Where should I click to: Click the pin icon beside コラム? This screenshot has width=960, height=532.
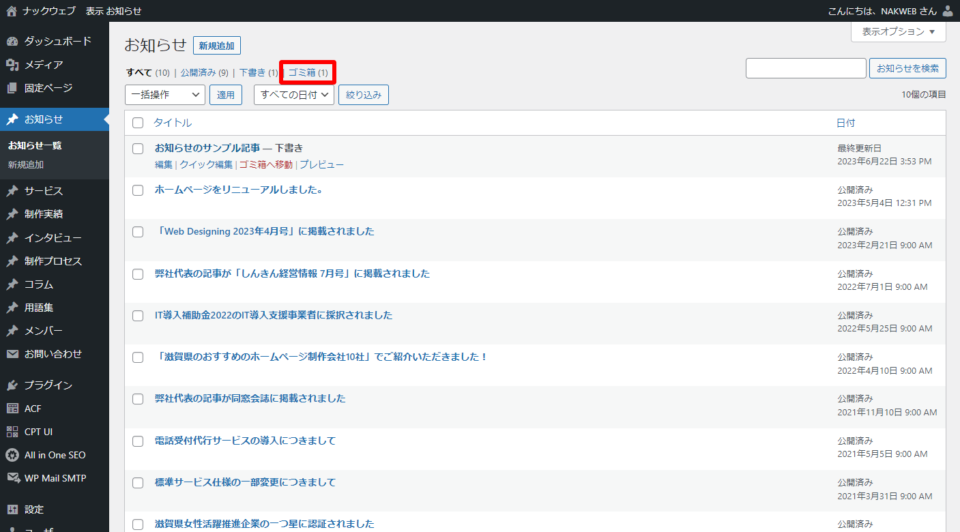12,284
